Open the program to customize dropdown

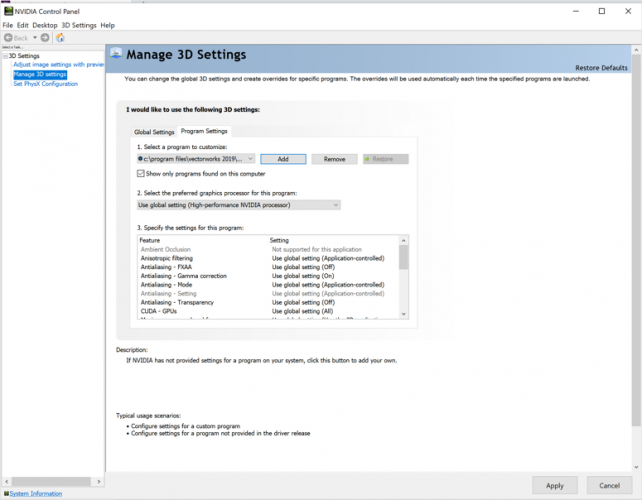[250, 159]
